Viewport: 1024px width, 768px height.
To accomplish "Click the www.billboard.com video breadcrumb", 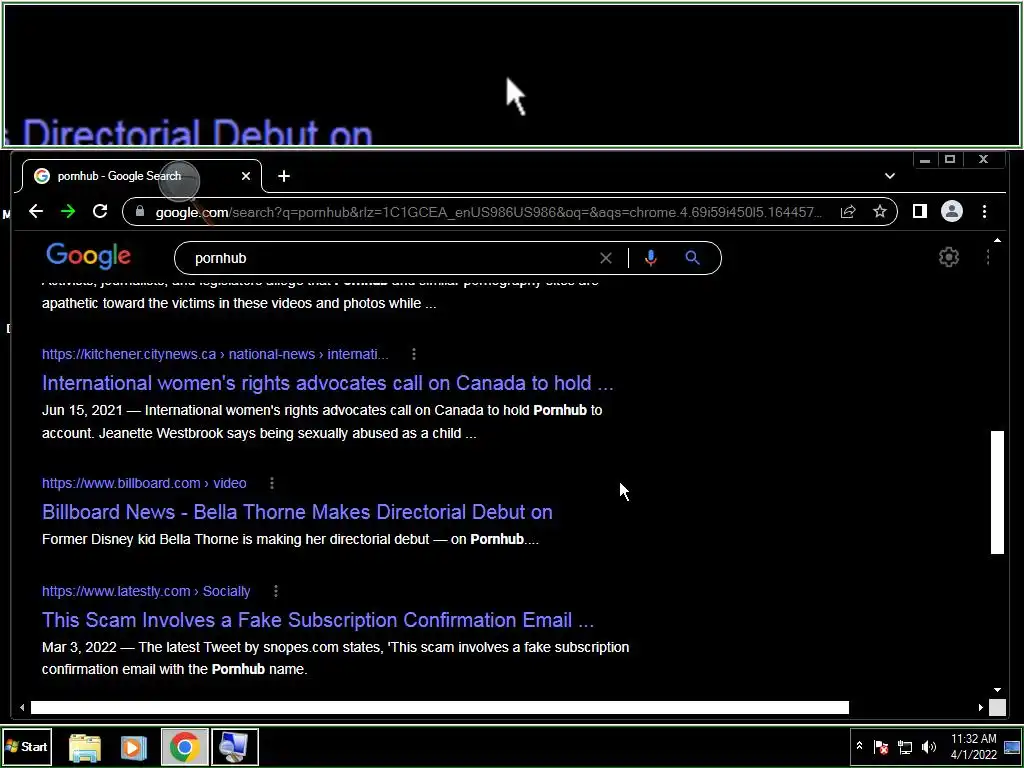I will coord(144,483).
